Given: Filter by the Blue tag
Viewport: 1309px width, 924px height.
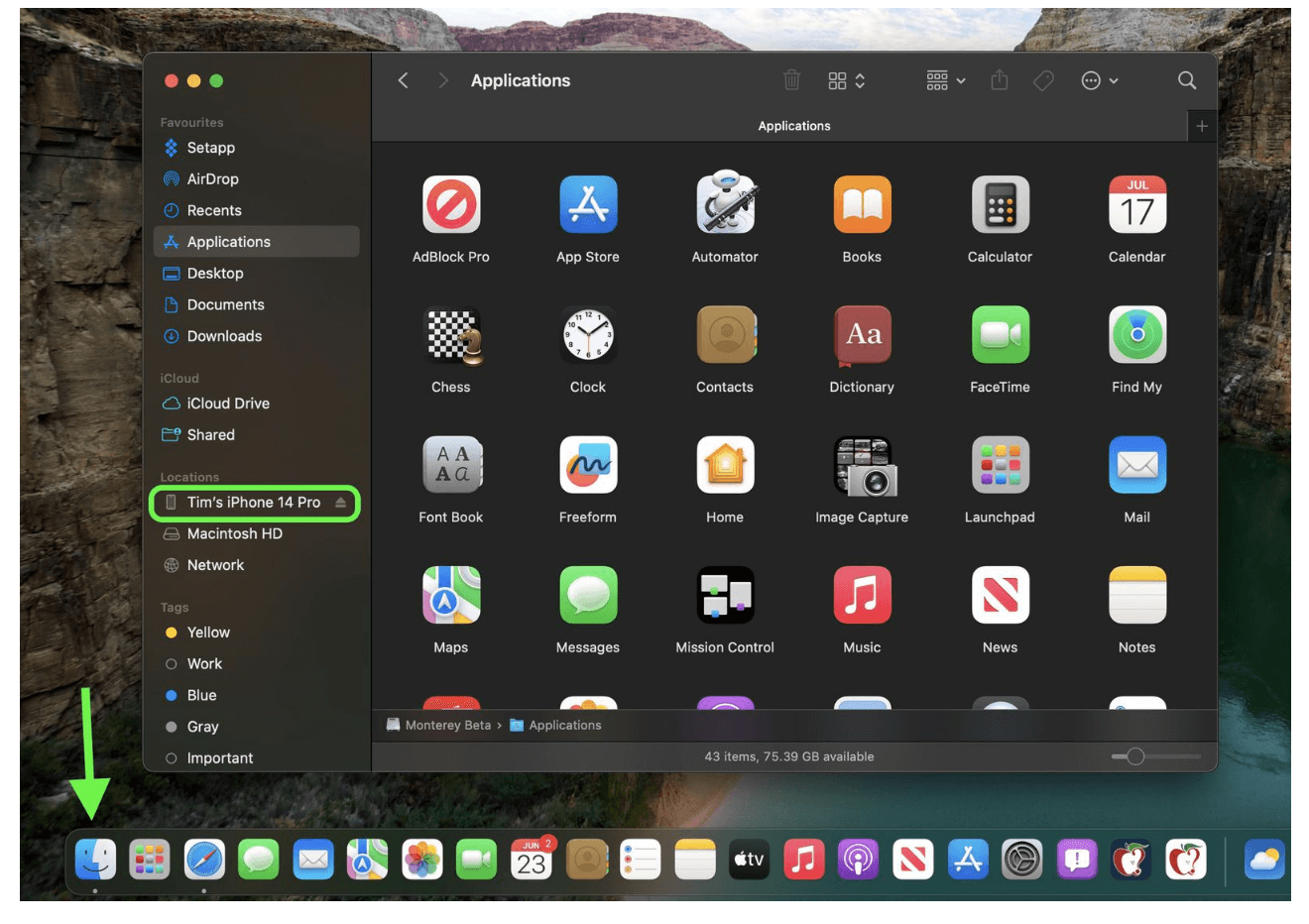Looking at the screenshot, I should point(257,695).
